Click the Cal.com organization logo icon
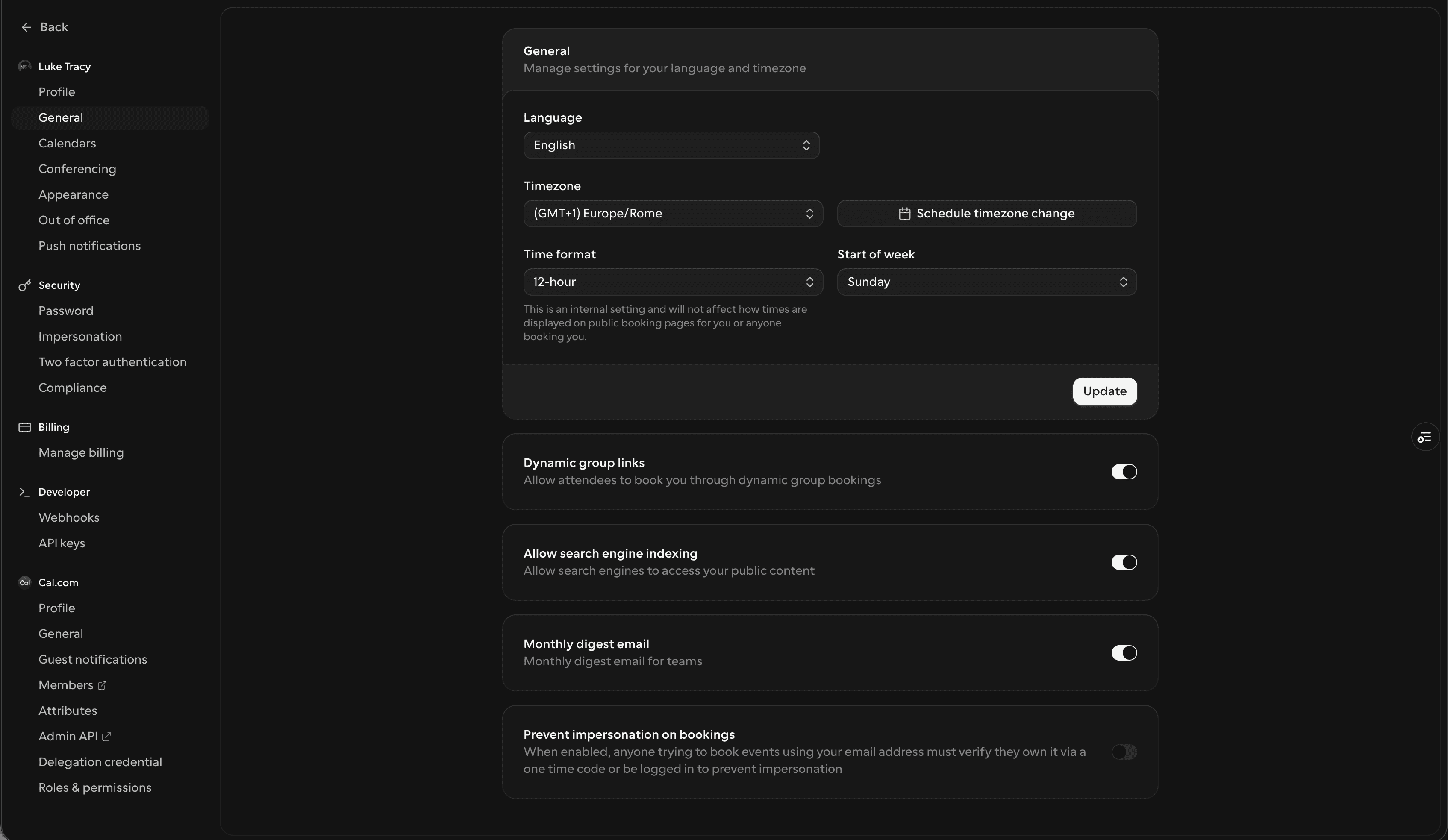Image resolution: width=1448 pixels, height=840 pixels. [24, 582]
